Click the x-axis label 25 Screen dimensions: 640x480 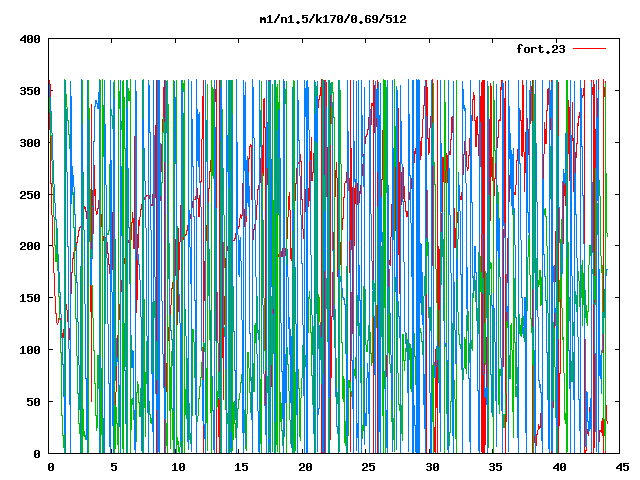[369, 467]
